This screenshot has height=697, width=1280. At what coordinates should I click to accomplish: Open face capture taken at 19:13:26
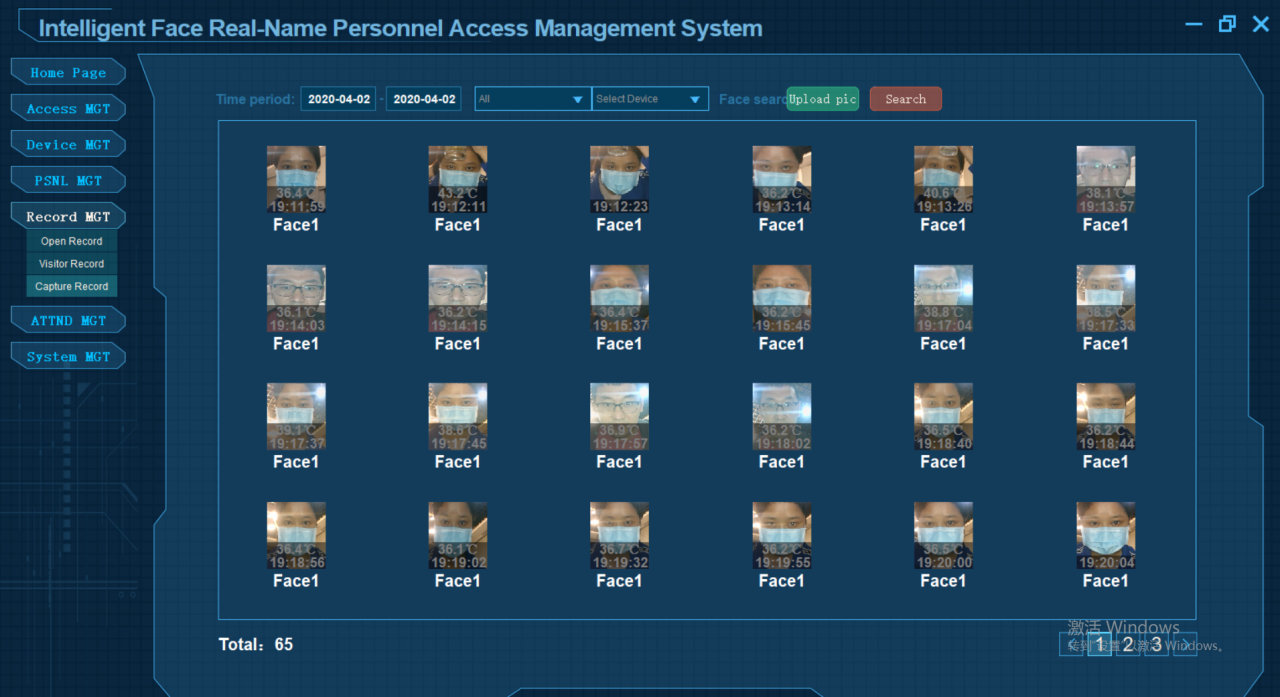[x=943, y=180]
